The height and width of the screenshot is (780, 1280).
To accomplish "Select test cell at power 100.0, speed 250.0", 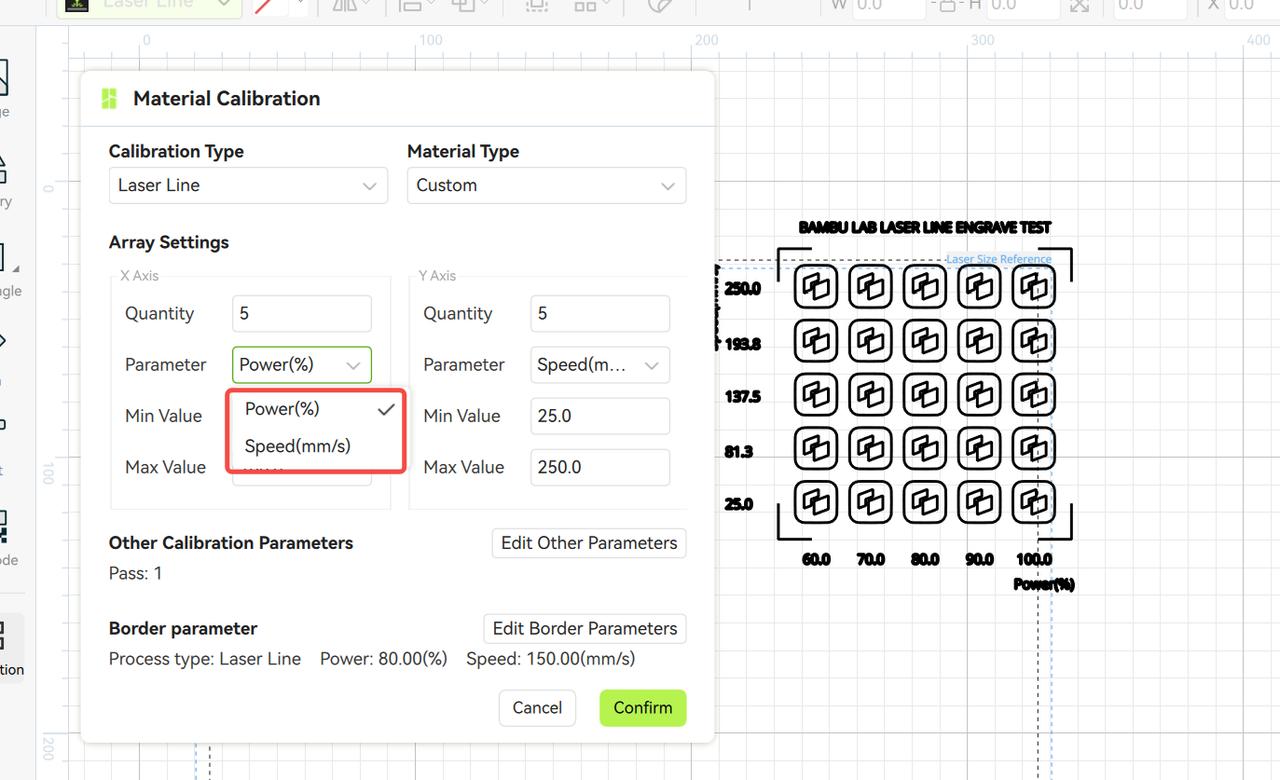I will 1034,288.
